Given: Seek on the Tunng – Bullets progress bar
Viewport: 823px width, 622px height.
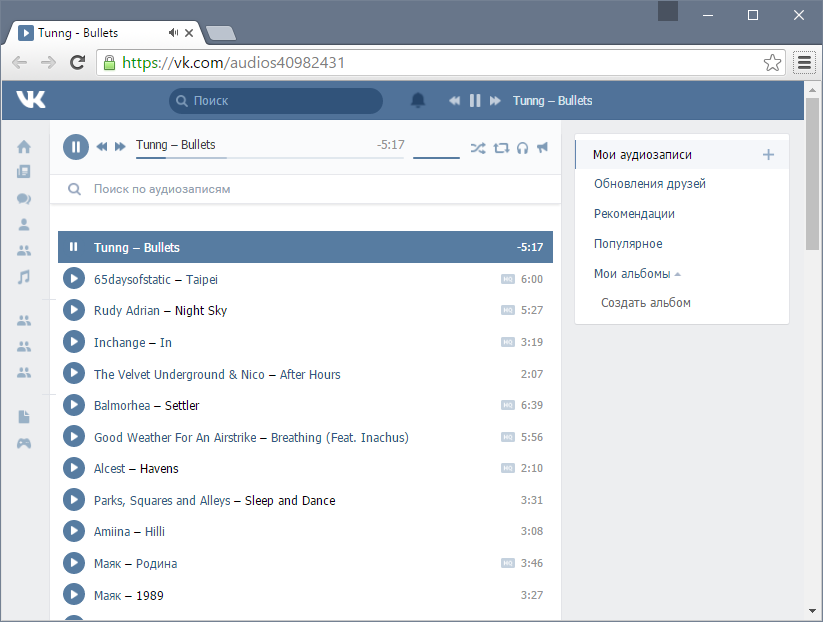Looking at the screenshot, I should tap(270, 157).
